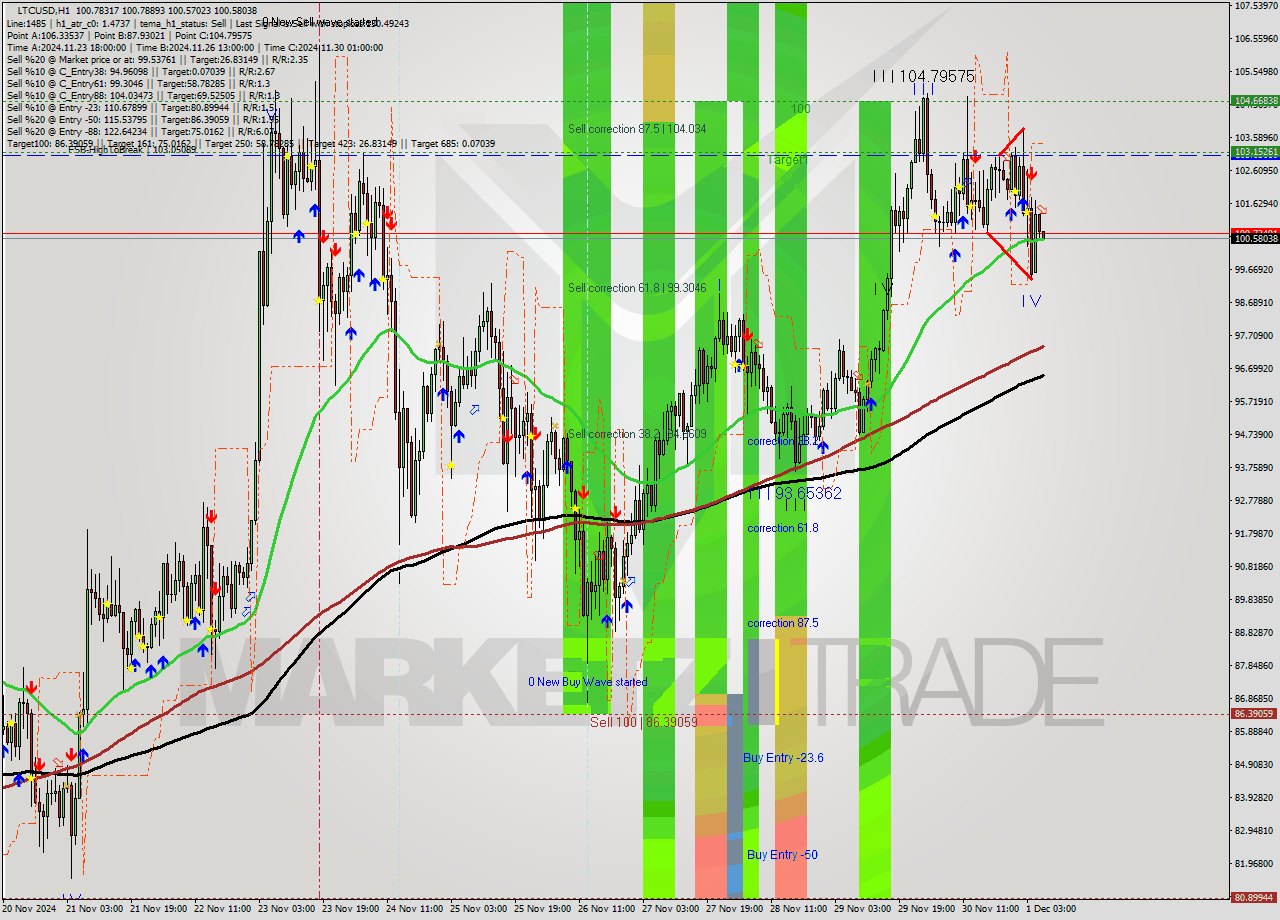Click the 'Sell %10 @ C_Entry38' info line

click(x=140, y=71)
